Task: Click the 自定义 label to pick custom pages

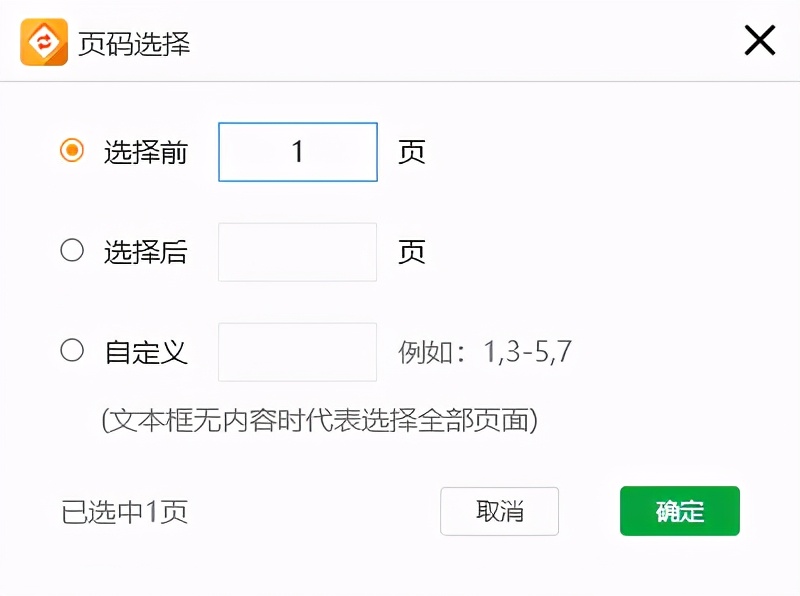Action: click(x=143, y=351)
